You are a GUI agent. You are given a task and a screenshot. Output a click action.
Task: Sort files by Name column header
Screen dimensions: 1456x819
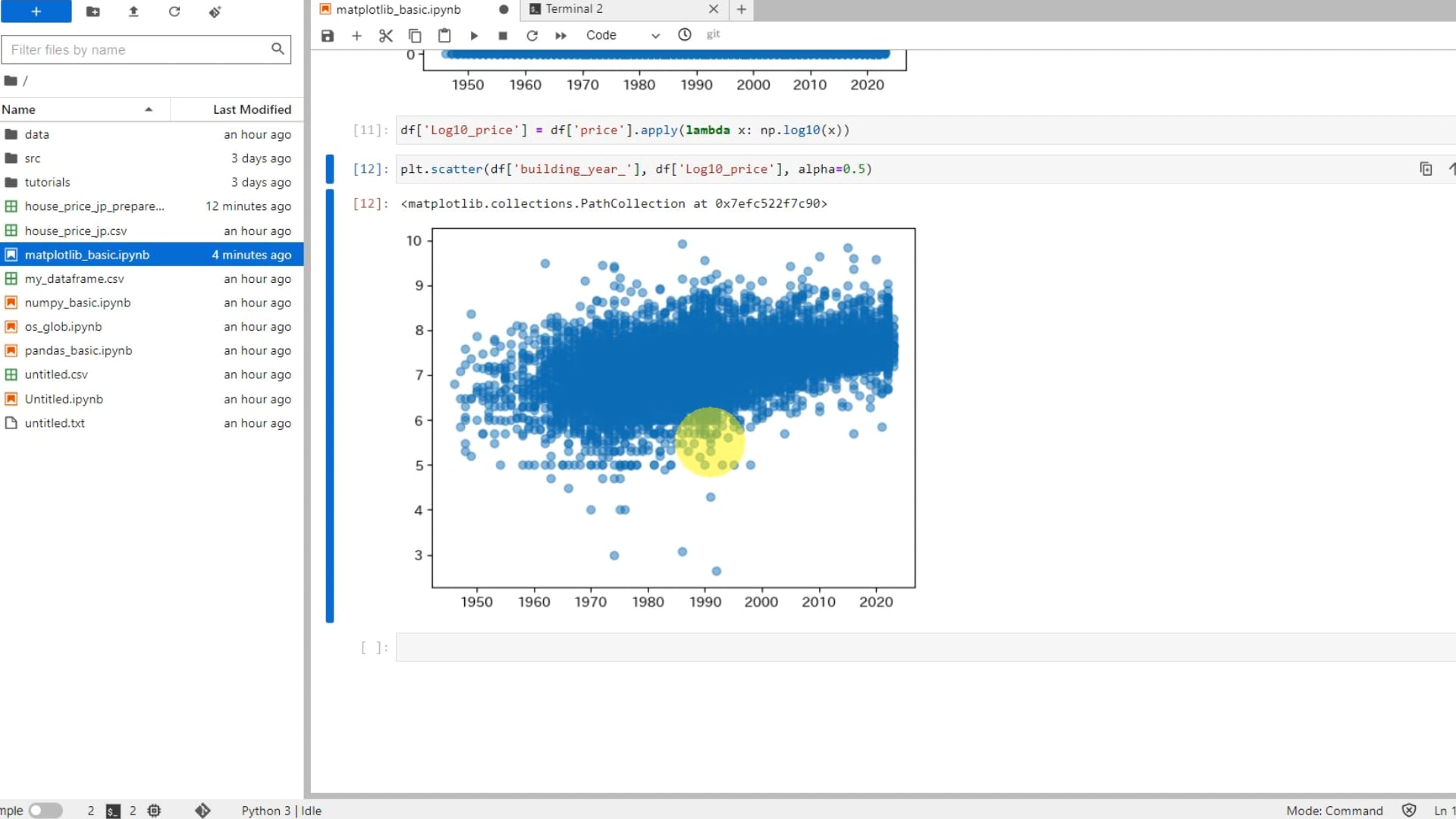point(85,109)
